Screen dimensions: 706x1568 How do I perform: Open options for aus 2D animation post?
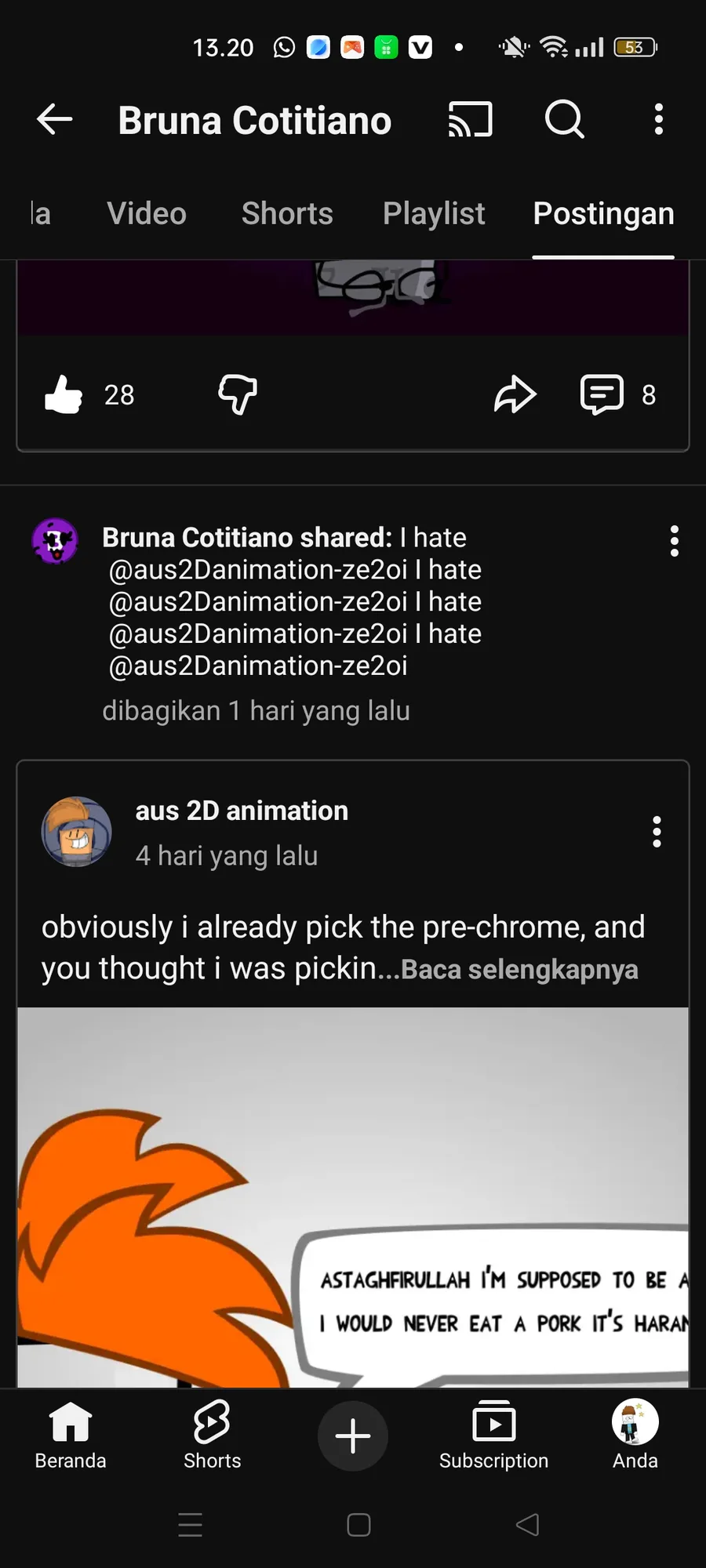coord(657,832)
